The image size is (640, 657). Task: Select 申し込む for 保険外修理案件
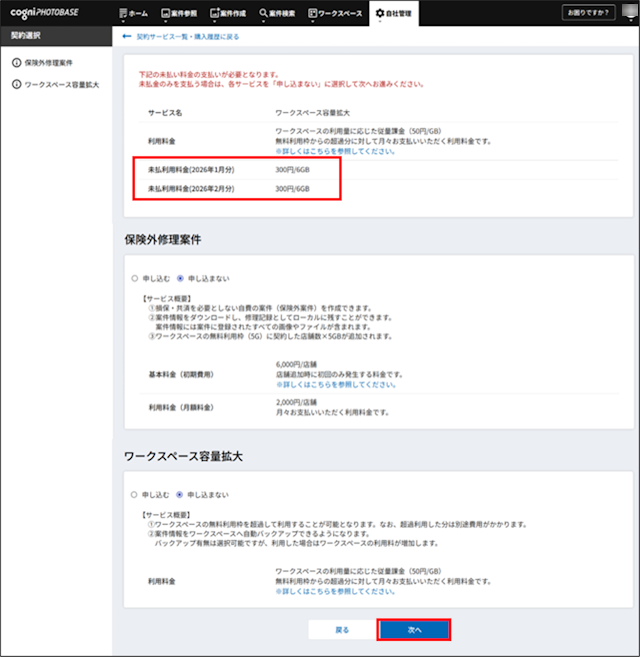point(135,278)
